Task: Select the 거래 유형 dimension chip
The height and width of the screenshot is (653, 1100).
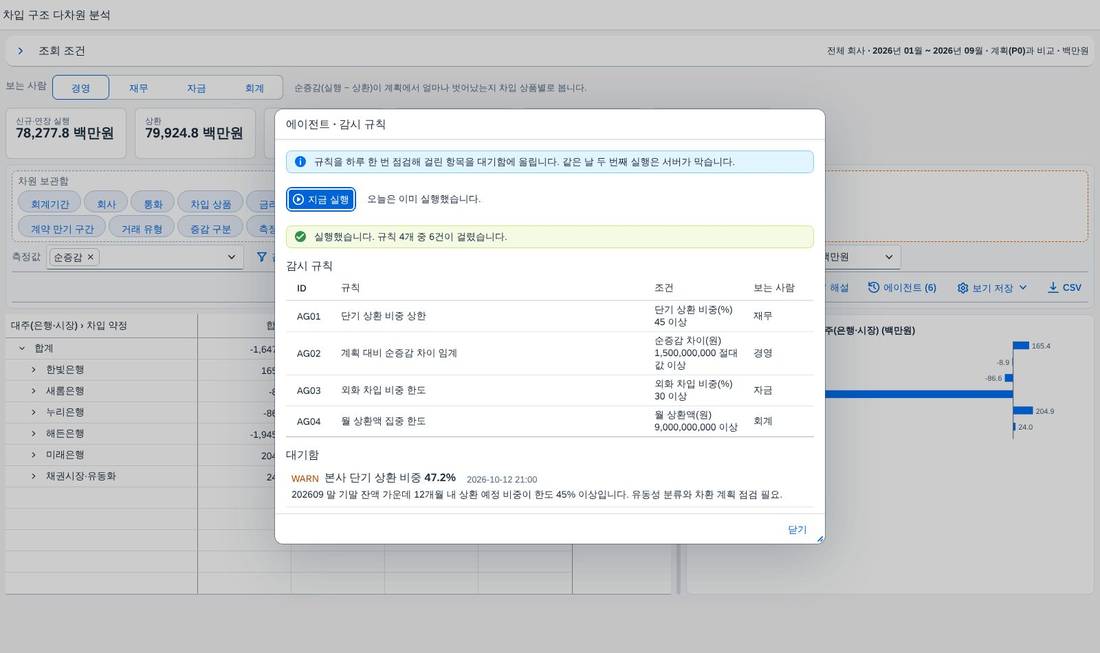Action: 142,229
